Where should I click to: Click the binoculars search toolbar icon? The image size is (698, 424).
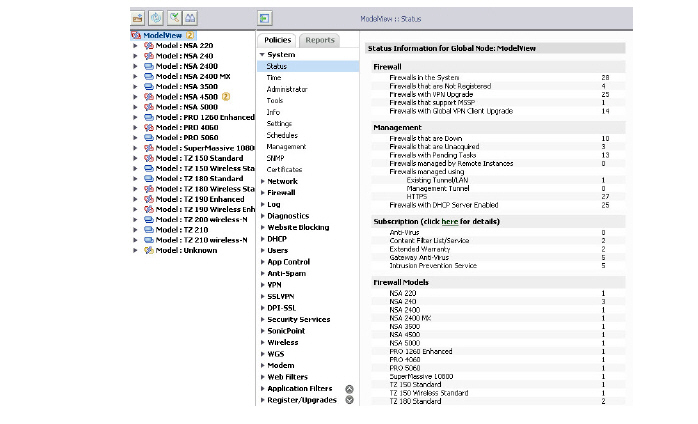pos(190,18)
